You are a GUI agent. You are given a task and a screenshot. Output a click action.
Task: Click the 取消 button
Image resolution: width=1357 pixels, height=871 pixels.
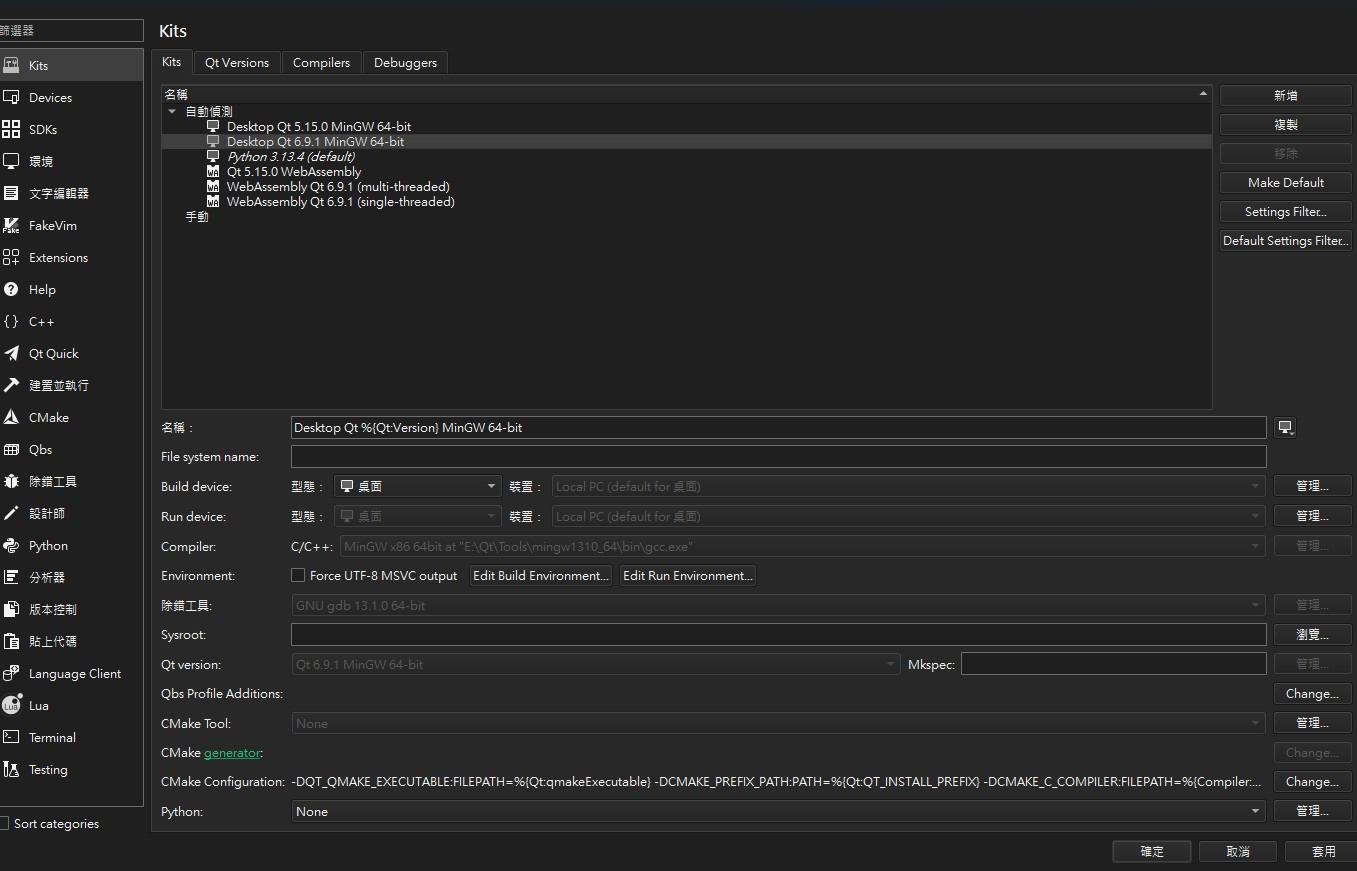pos(1238,851)
